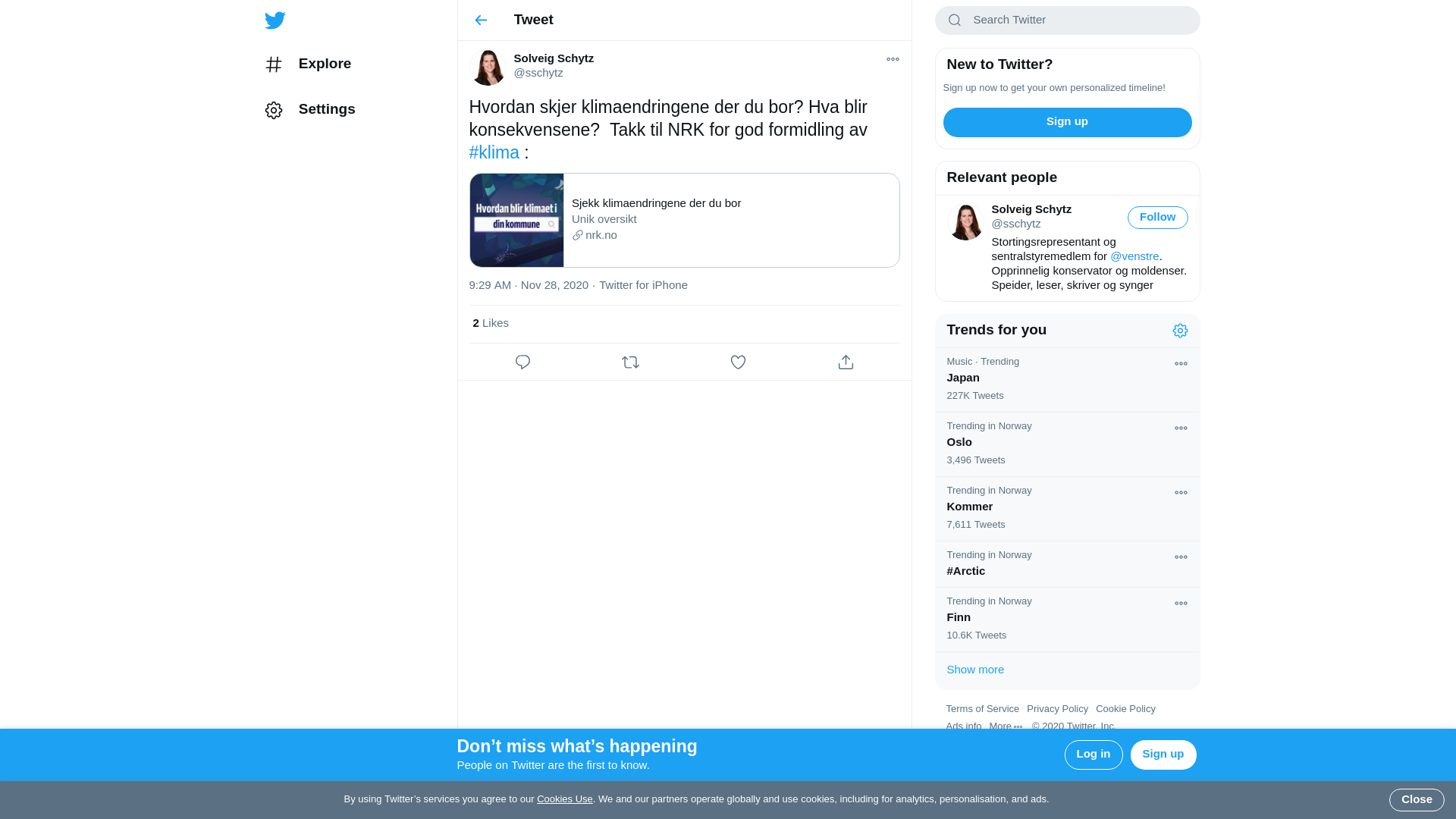Open more options for Japan trend

click(x=1181, y=364)
